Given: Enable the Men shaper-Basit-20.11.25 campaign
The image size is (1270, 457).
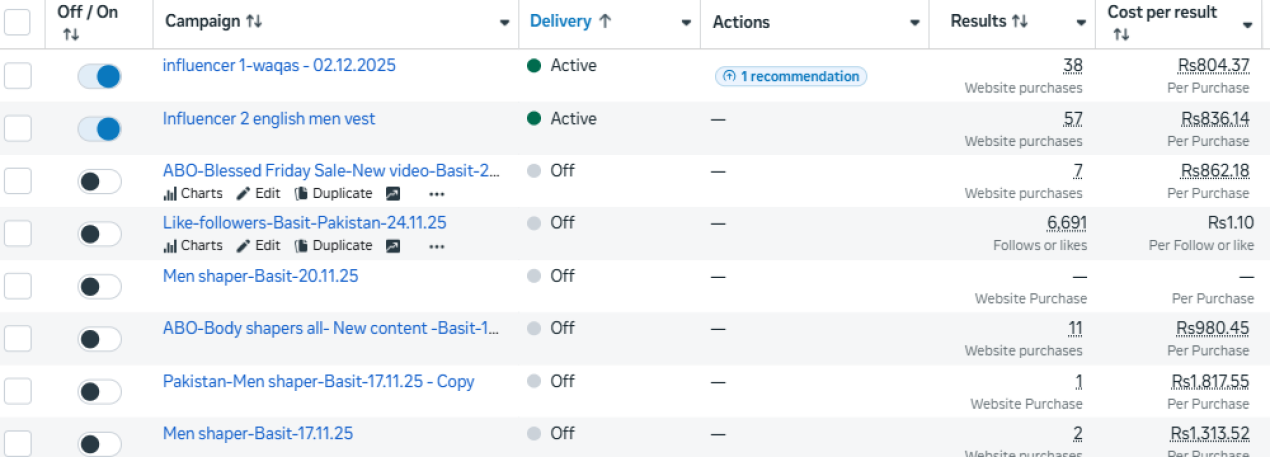Looking at the screenshot, I should pyautogui.click(x=100, y=287).
